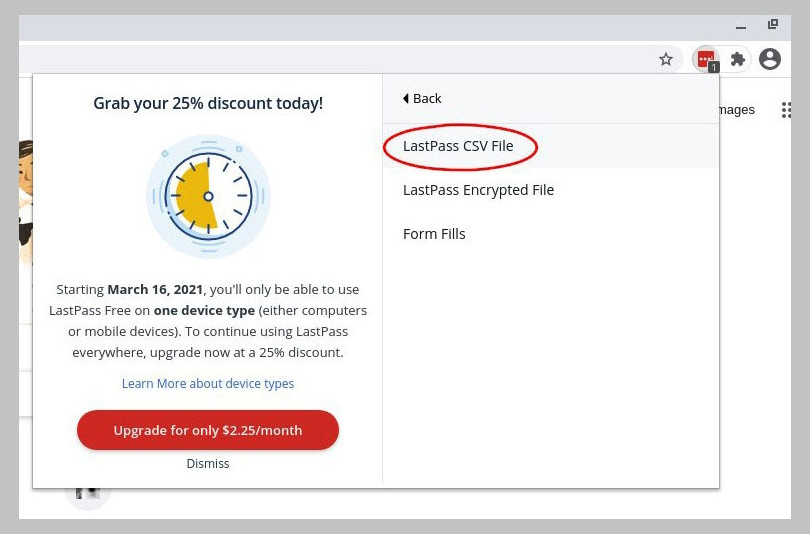The image size is (810, 534).
Task: Dismiss the discount promotion
Action: pyautogui.click(x=208, y=463)
